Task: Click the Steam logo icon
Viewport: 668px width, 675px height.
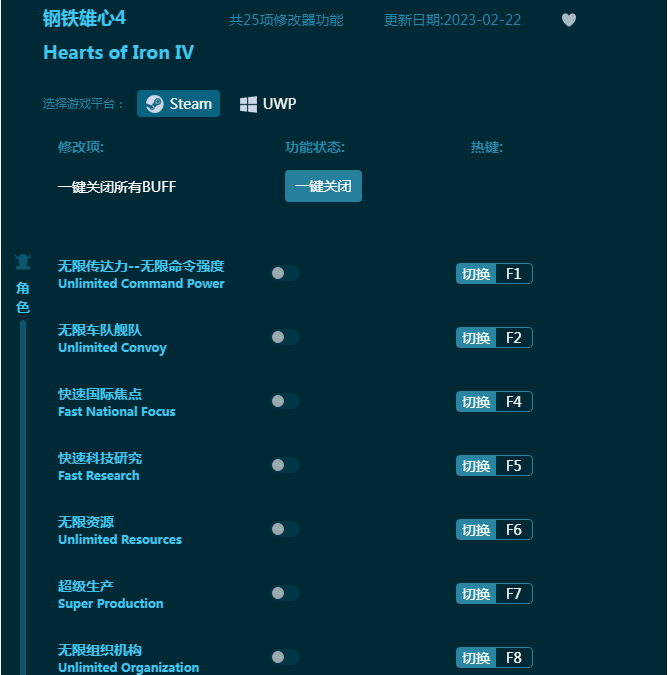Action: click(x=155, y=104)
